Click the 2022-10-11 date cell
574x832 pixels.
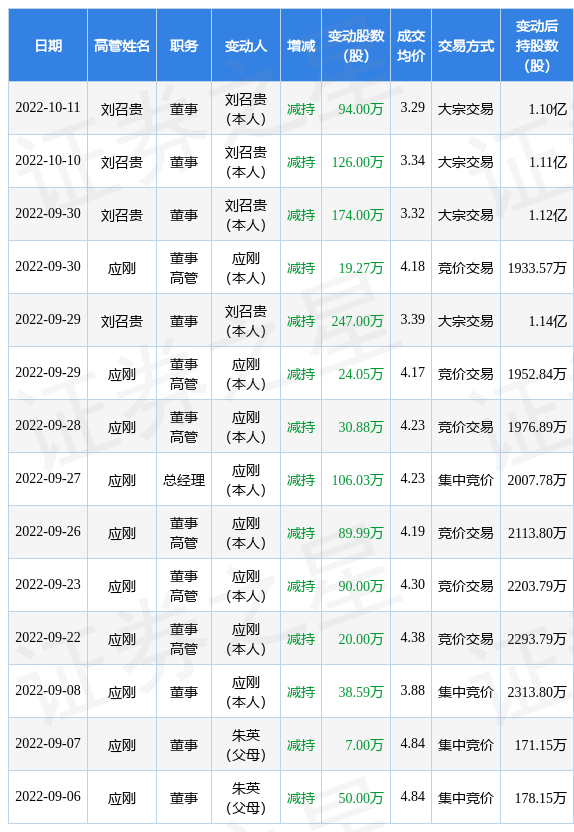tap(48, 108)
